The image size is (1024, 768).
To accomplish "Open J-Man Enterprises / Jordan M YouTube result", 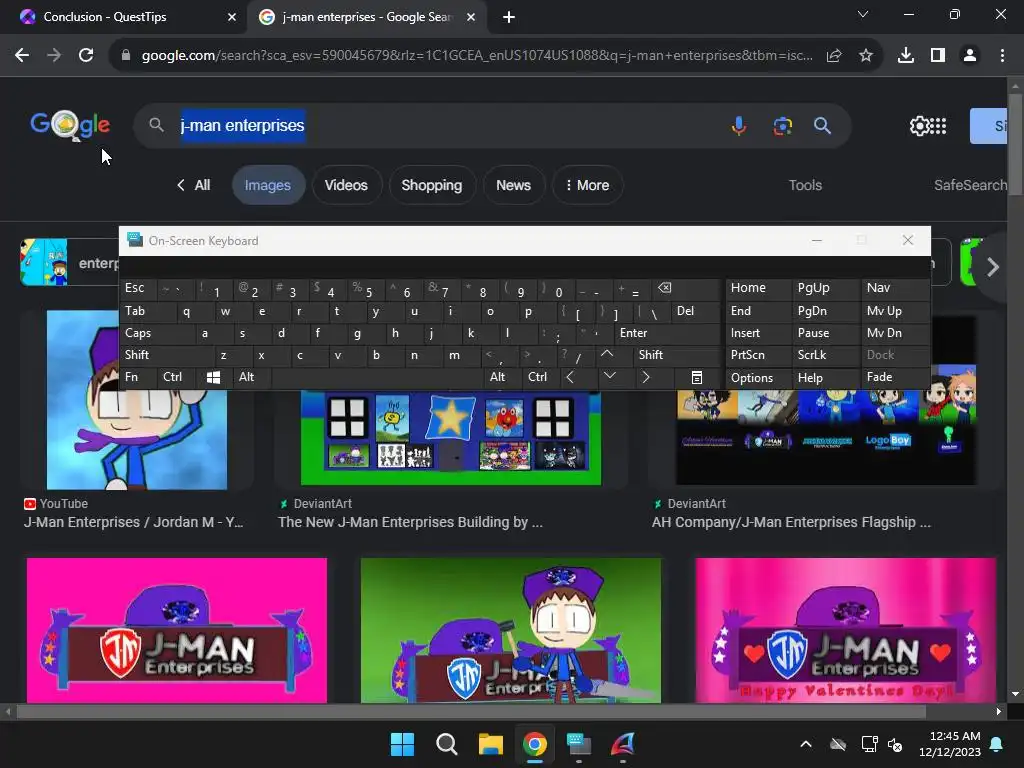I will pyautogui.click(x=133, y=522).
